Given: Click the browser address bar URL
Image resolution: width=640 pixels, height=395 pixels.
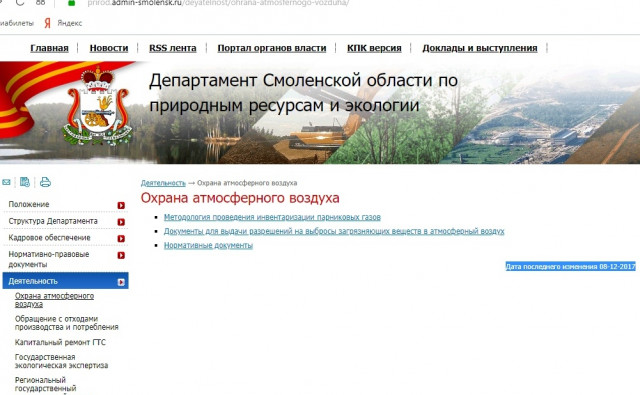Looking at the screenshot, I should (218, 3).
